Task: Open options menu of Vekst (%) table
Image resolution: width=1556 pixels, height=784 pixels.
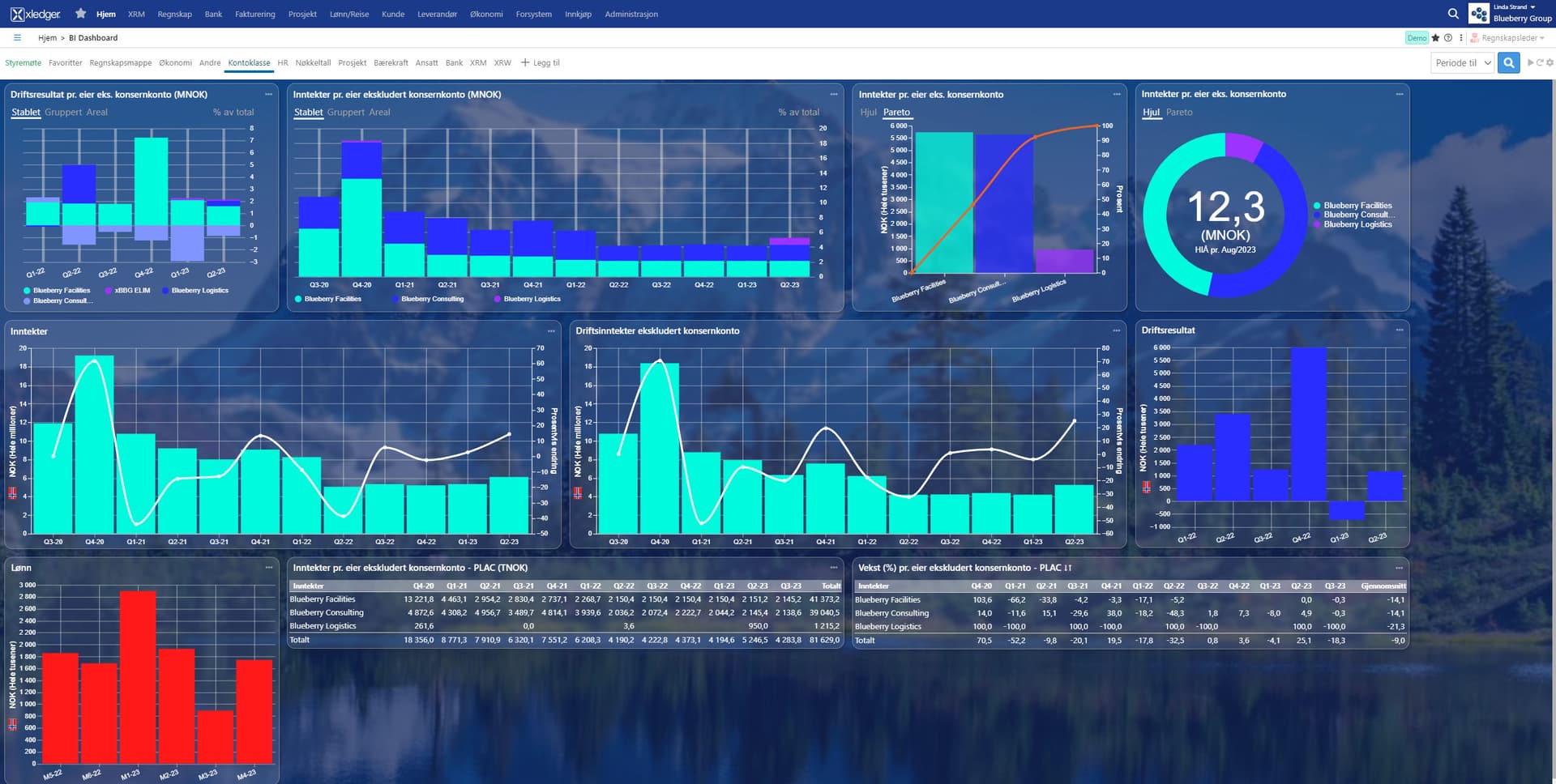Action: coord(1400,568)
